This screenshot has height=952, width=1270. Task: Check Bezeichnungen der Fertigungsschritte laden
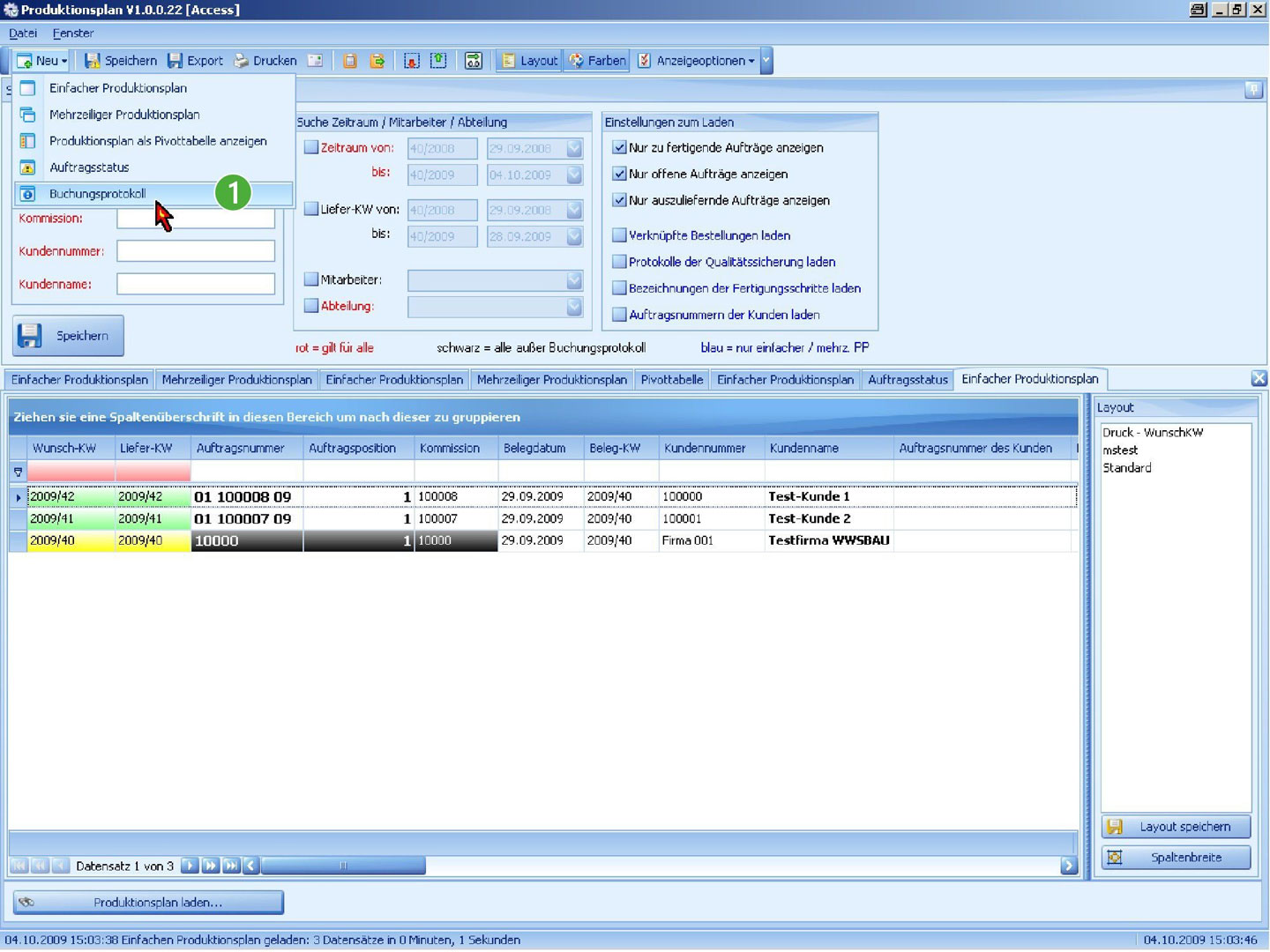[x=619, y=288]
